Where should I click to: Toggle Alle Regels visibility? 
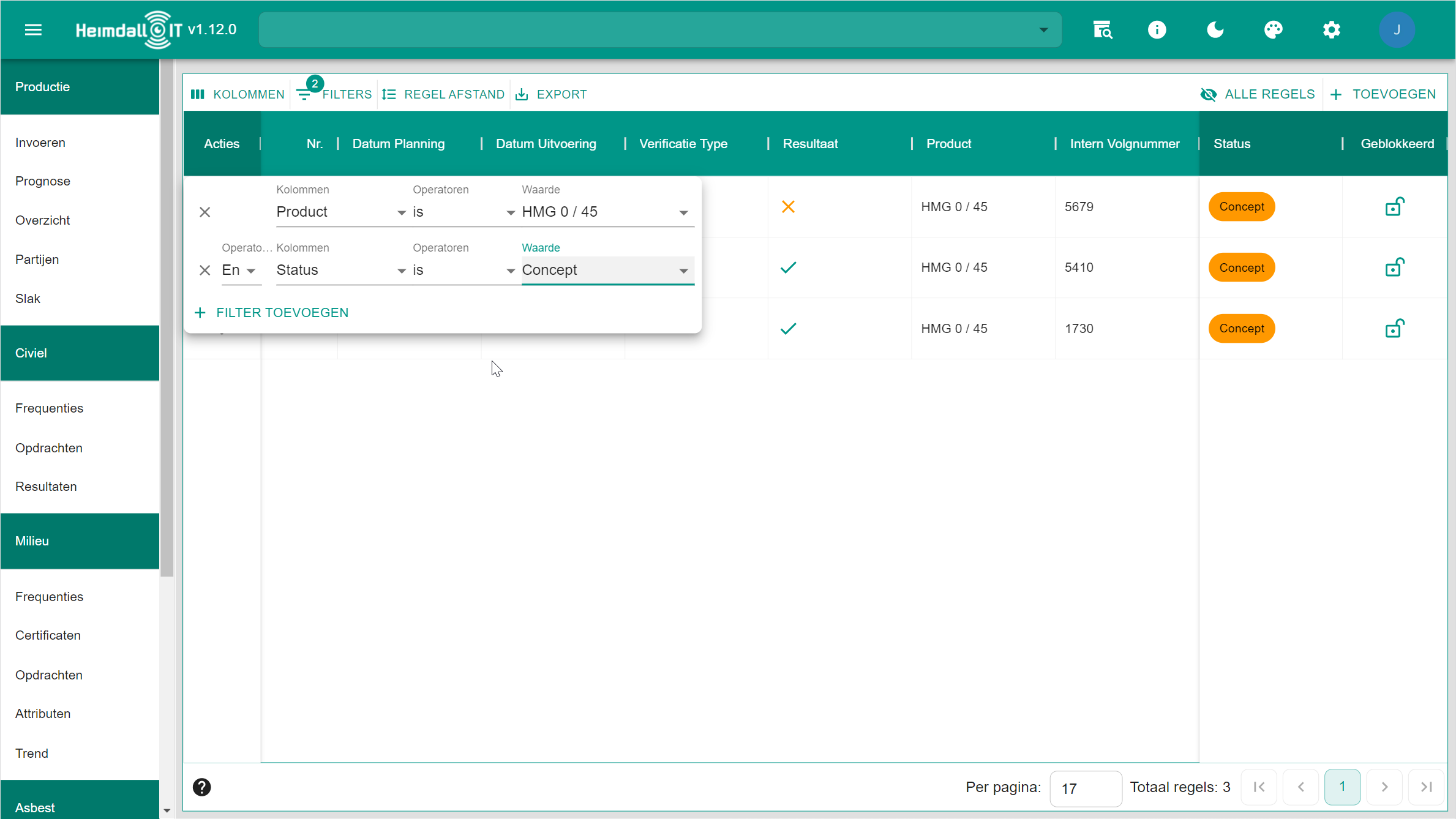click(x=1258, y=94)
